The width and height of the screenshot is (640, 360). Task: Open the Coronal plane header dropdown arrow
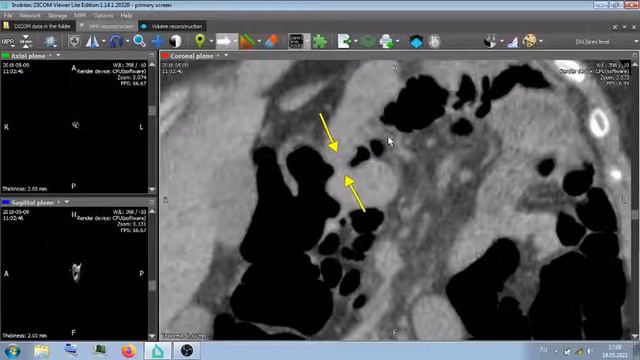pos(226,55)
